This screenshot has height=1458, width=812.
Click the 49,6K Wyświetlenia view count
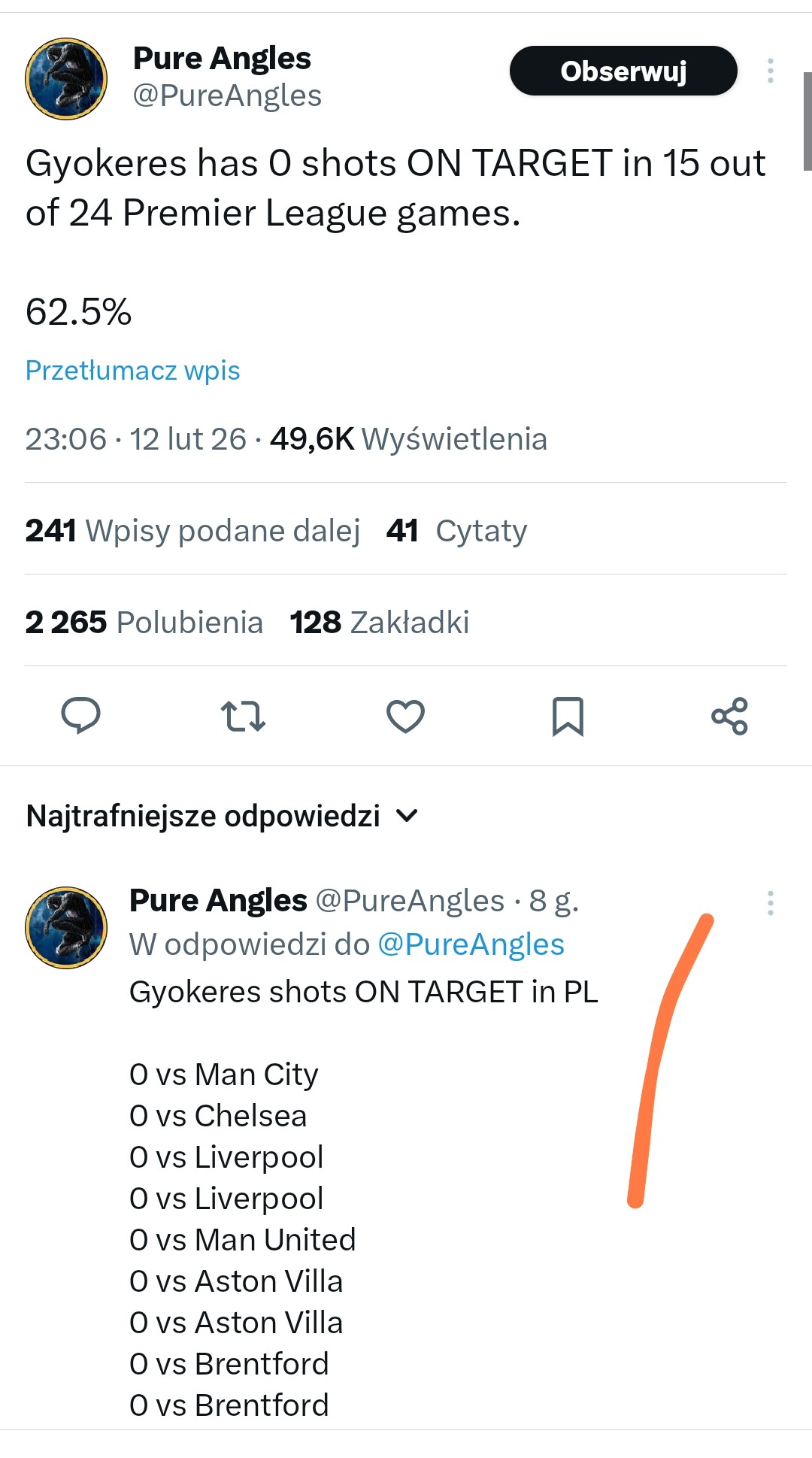(408, 439)
